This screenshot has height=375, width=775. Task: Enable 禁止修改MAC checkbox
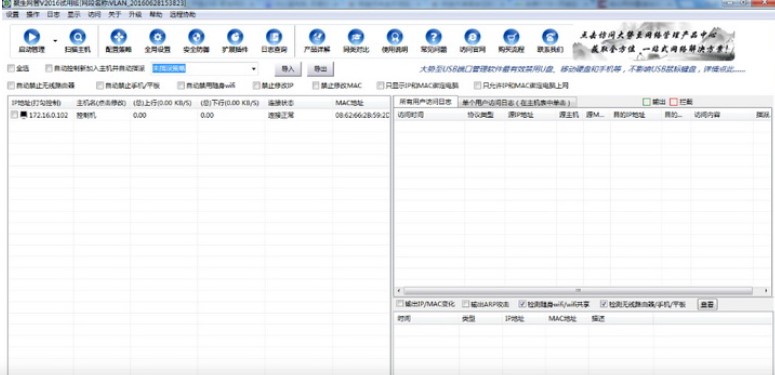(315, 85)
